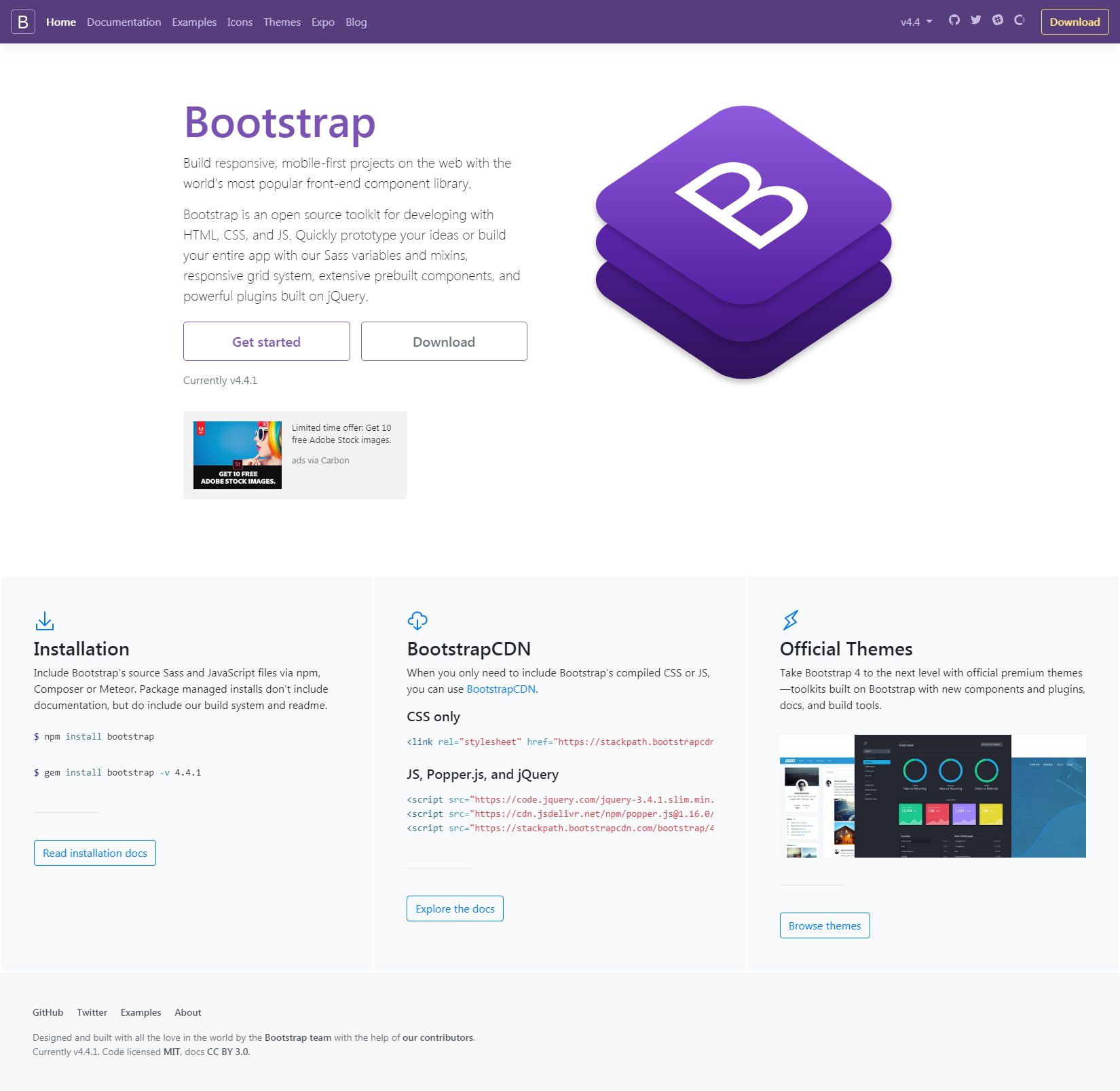Screen dimensions: 1120x1091
Task: Open the Themes nav item
Action: 282,22
